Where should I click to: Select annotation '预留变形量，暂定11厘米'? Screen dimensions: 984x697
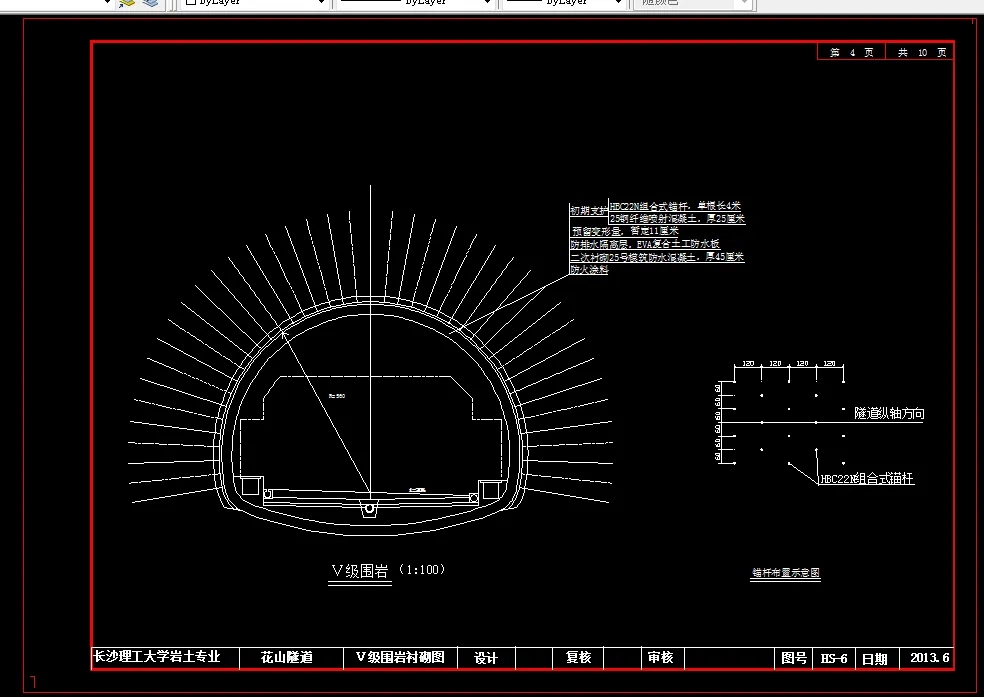coord(624,231)
